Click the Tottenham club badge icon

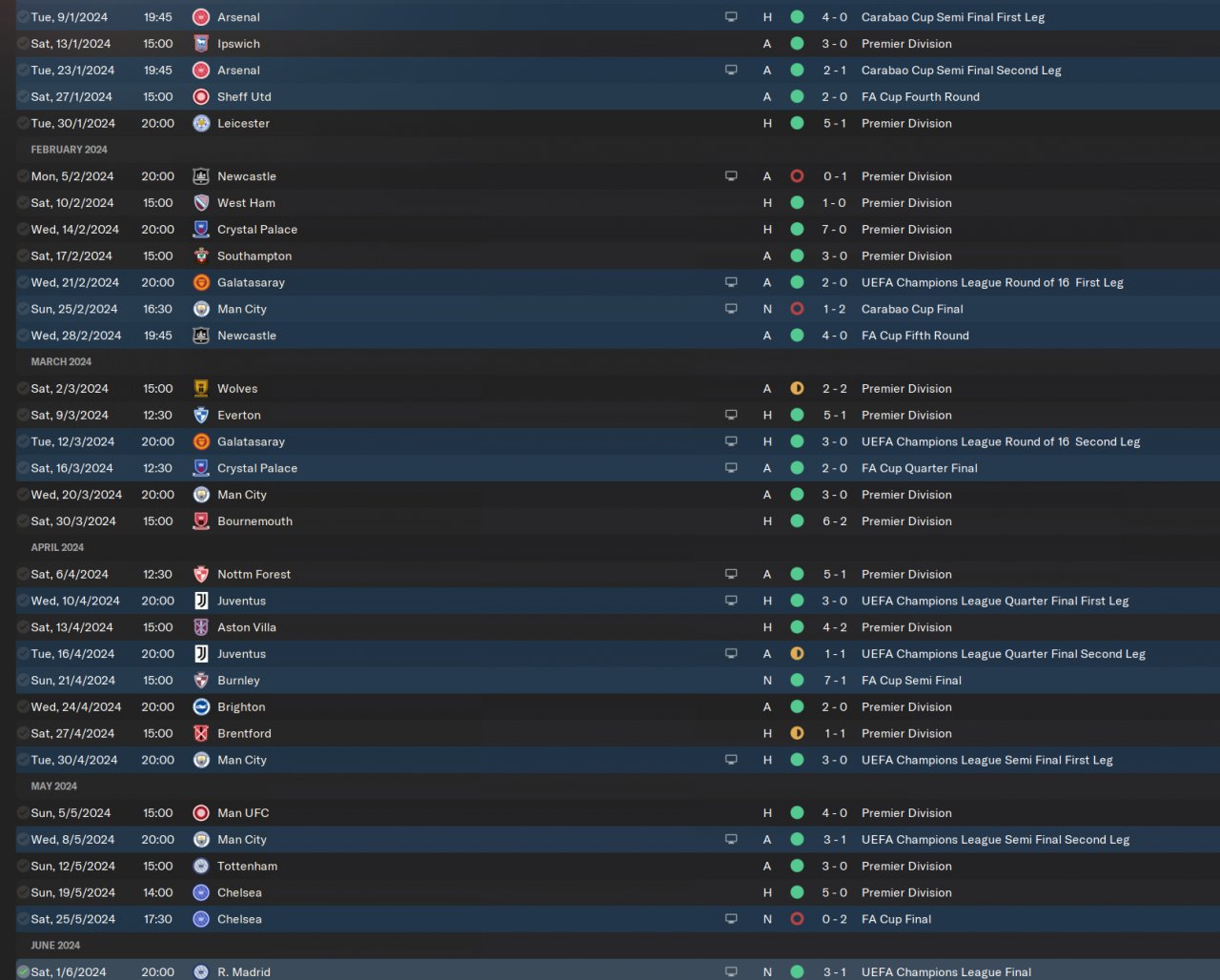[201, 867]
